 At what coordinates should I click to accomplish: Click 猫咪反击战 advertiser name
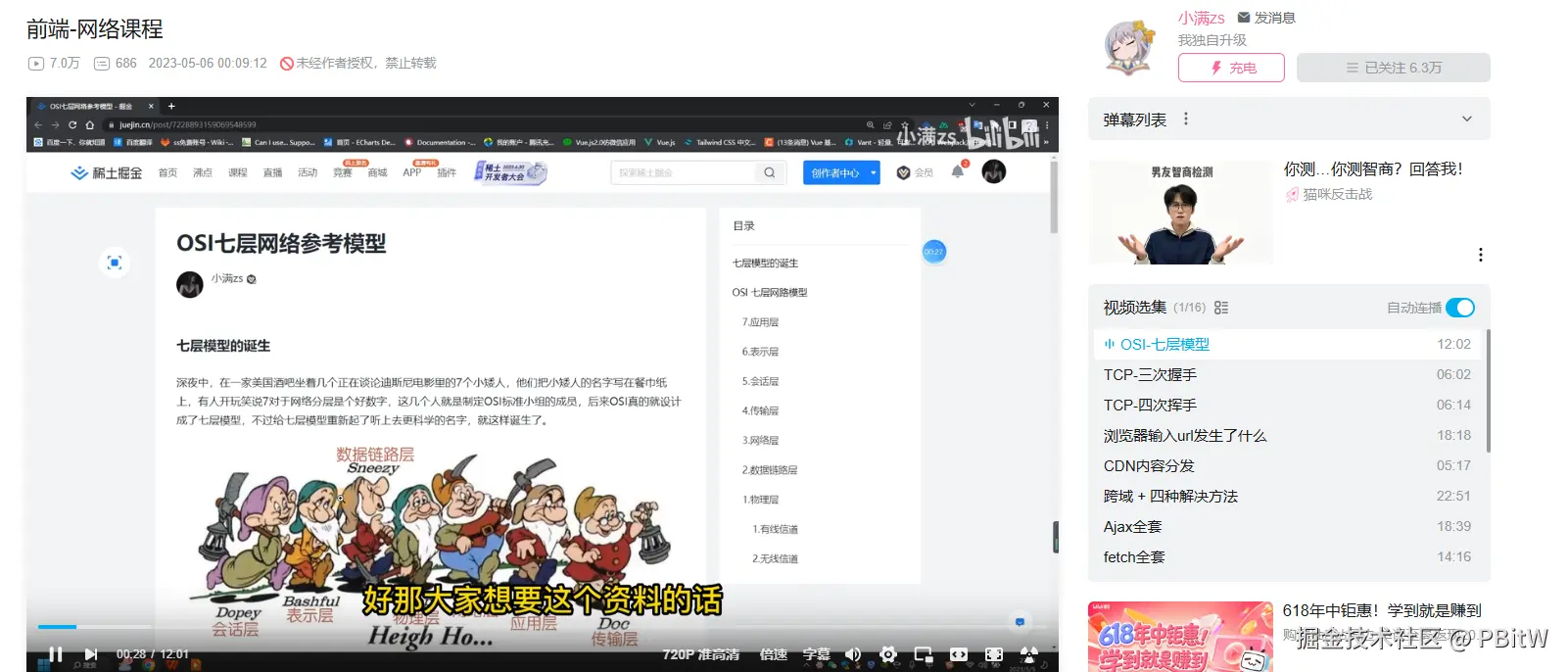point(1337,194)
